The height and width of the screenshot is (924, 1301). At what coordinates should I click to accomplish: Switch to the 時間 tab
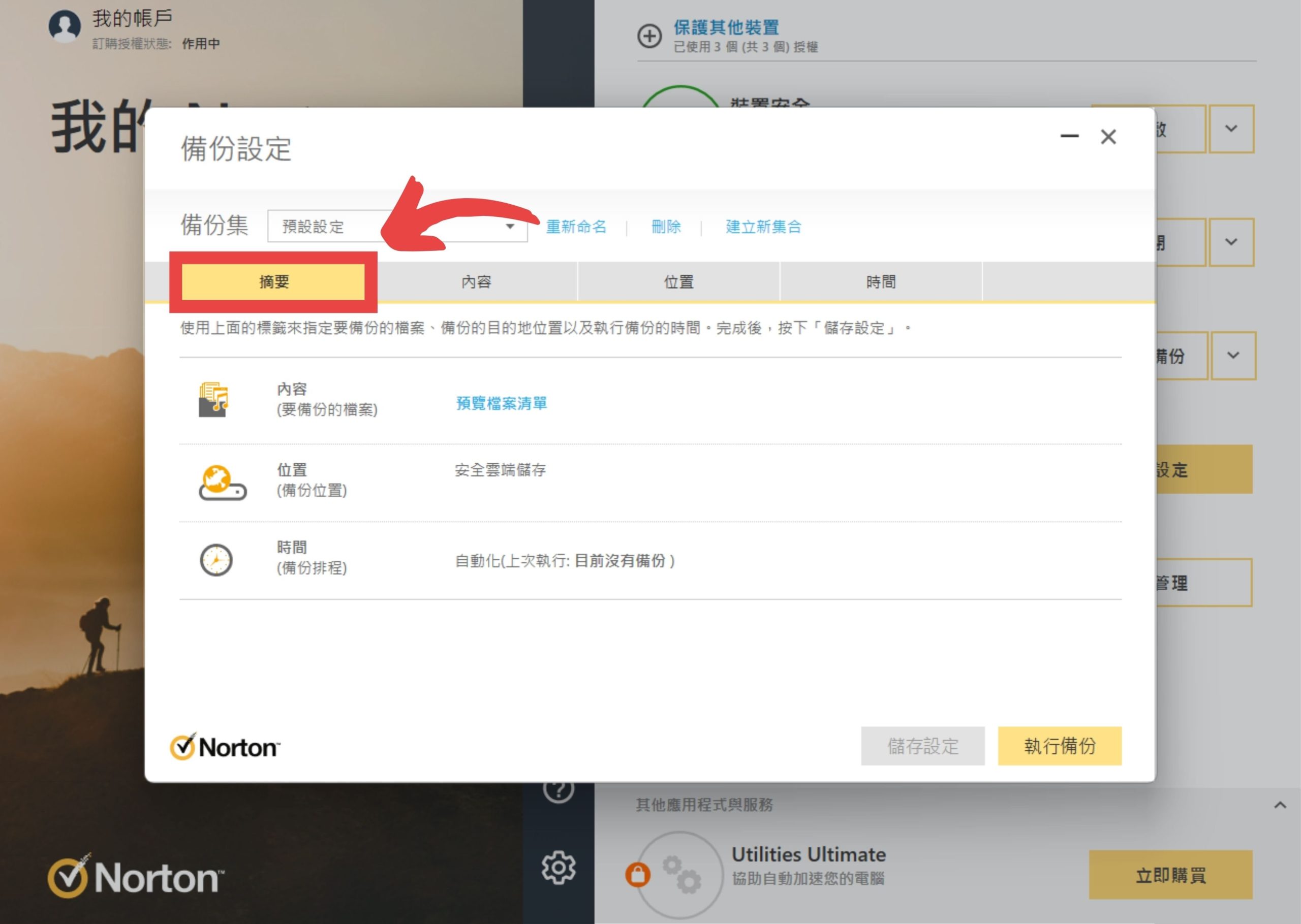tap(881, 281)
